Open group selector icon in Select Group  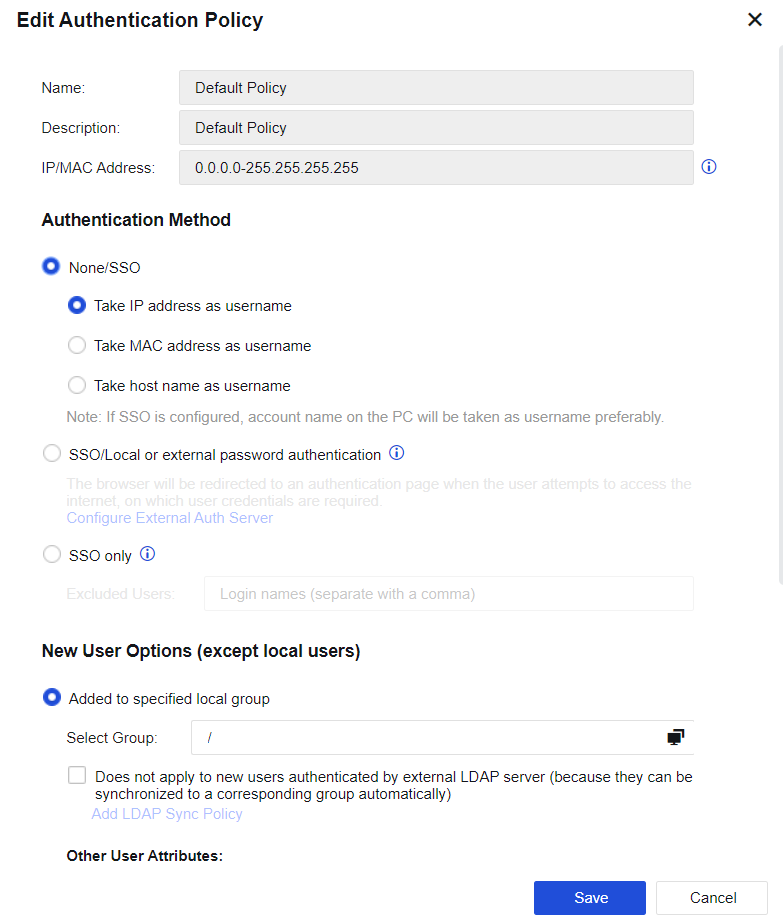[676, 737]
